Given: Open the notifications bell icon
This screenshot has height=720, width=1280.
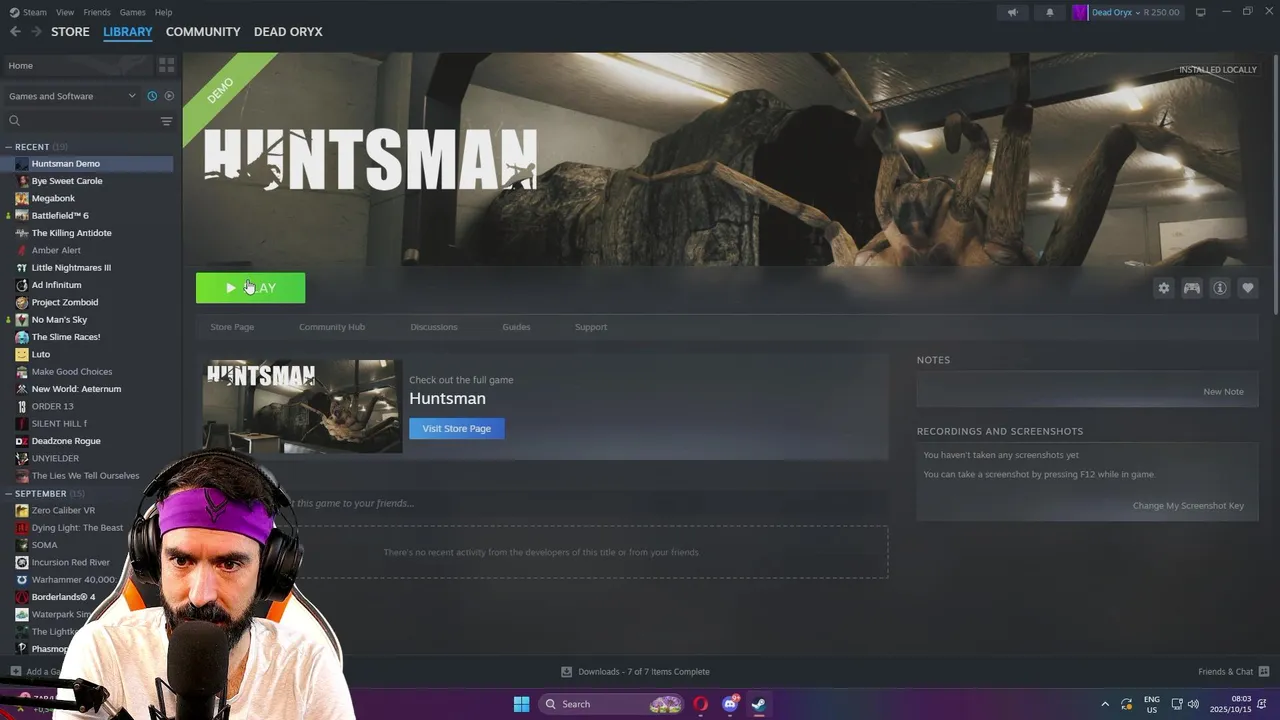Looking at the screenshot, I should pos(1049,12).
